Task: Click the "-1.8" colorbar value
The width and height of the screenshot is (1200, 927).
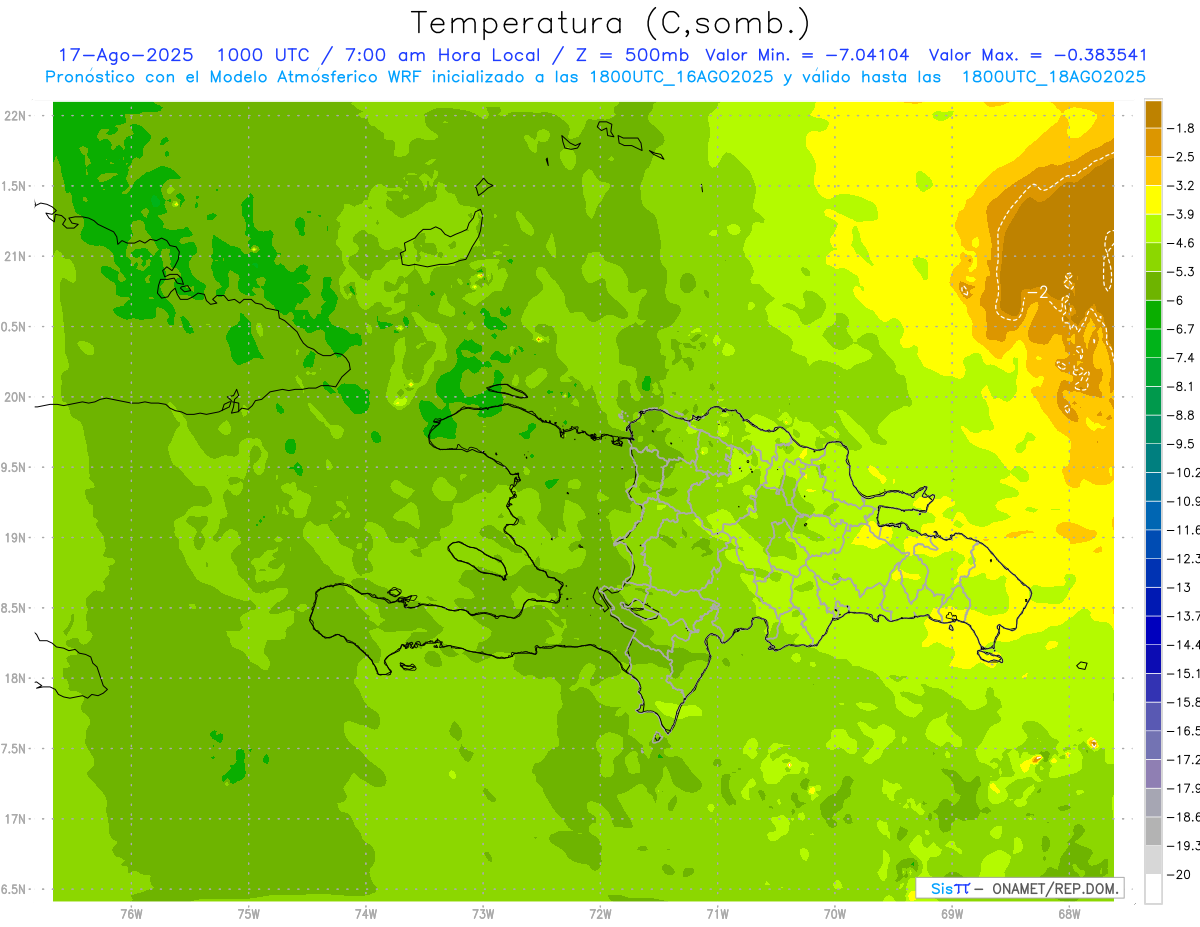Action: point(1182,128)
